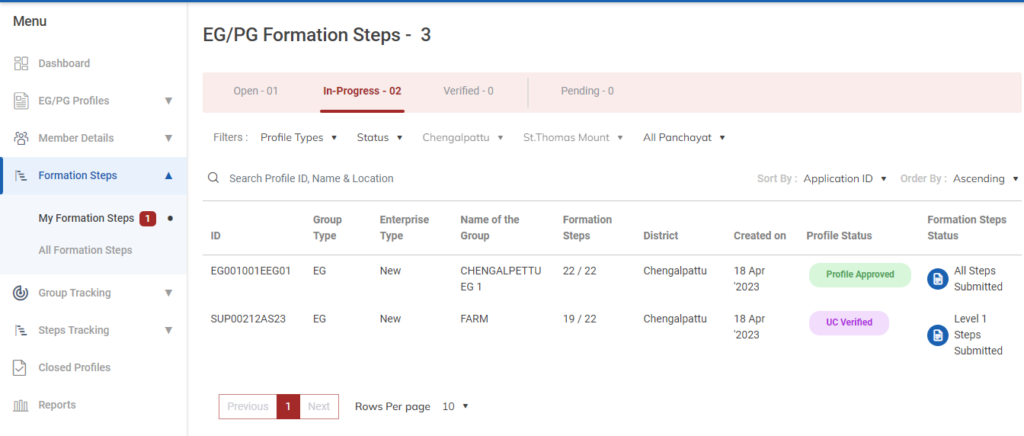
Task: Change Sort By Application ID dropdown
Action: (x=845, y=179)
